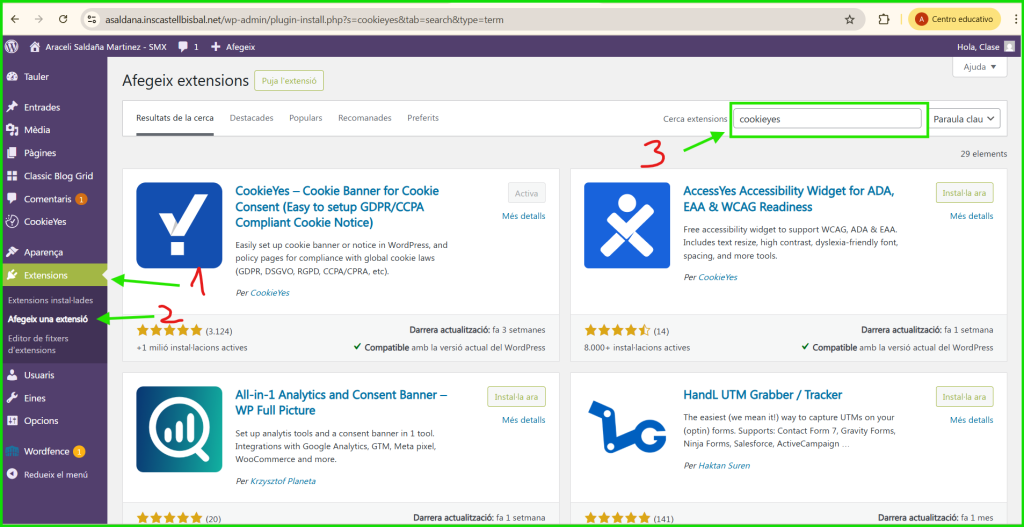The width and height of the screenshot is (1024, 527).
Task: Bookmark this page with the star icon
Action: coord(849,19)
